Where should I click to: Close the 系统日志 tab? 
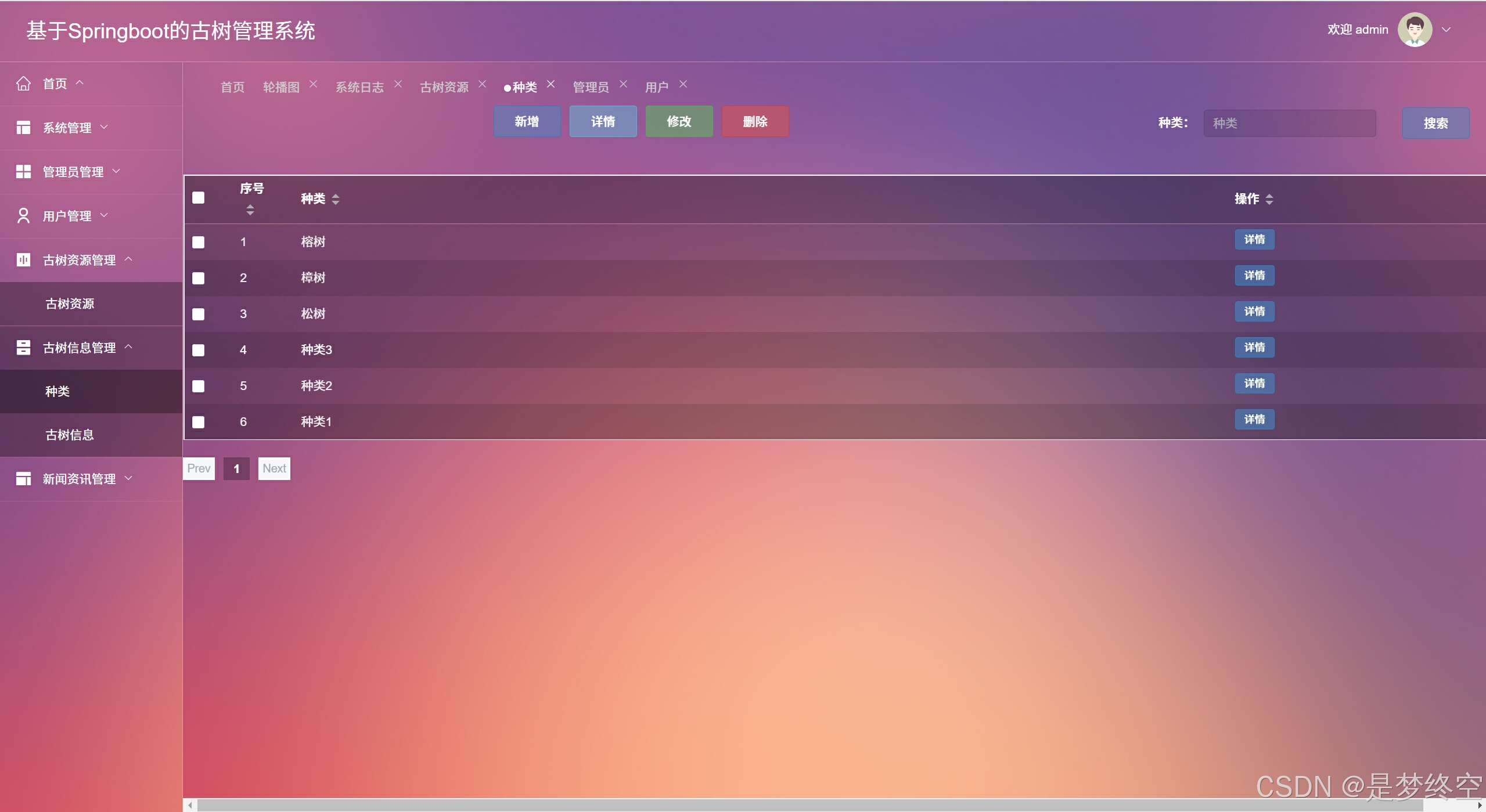pyautogui.click(x=398, y=84)
